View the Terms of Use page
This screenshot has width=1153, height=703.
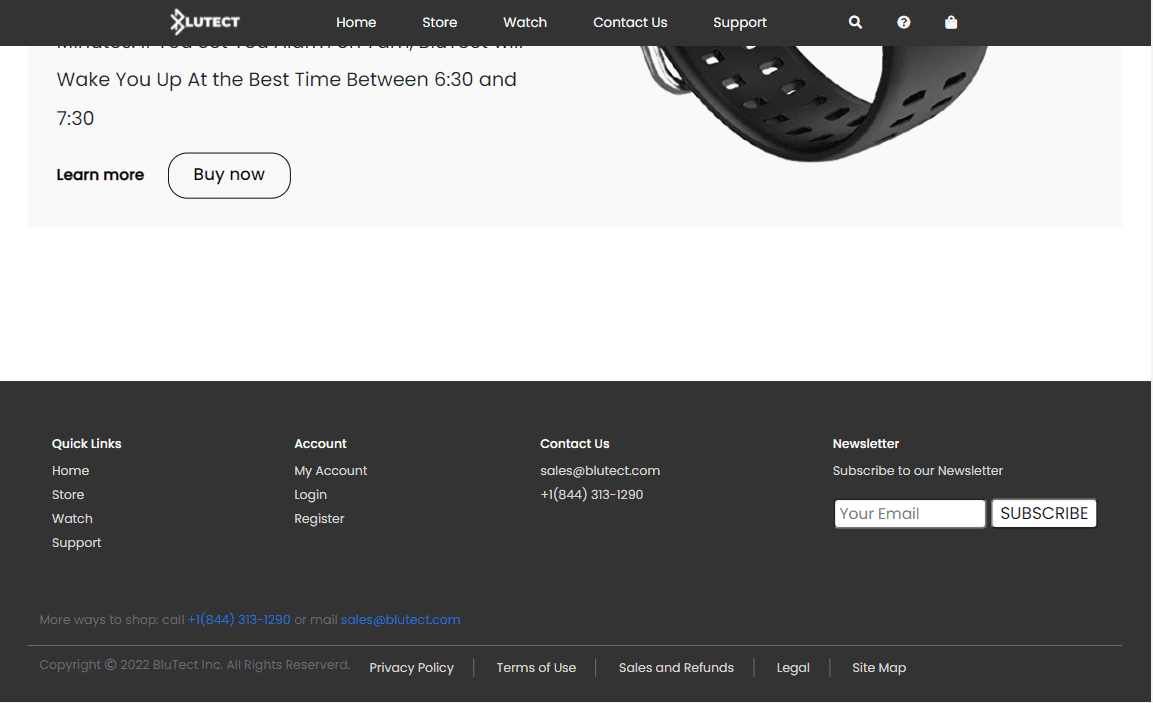[x=536, y=668]
